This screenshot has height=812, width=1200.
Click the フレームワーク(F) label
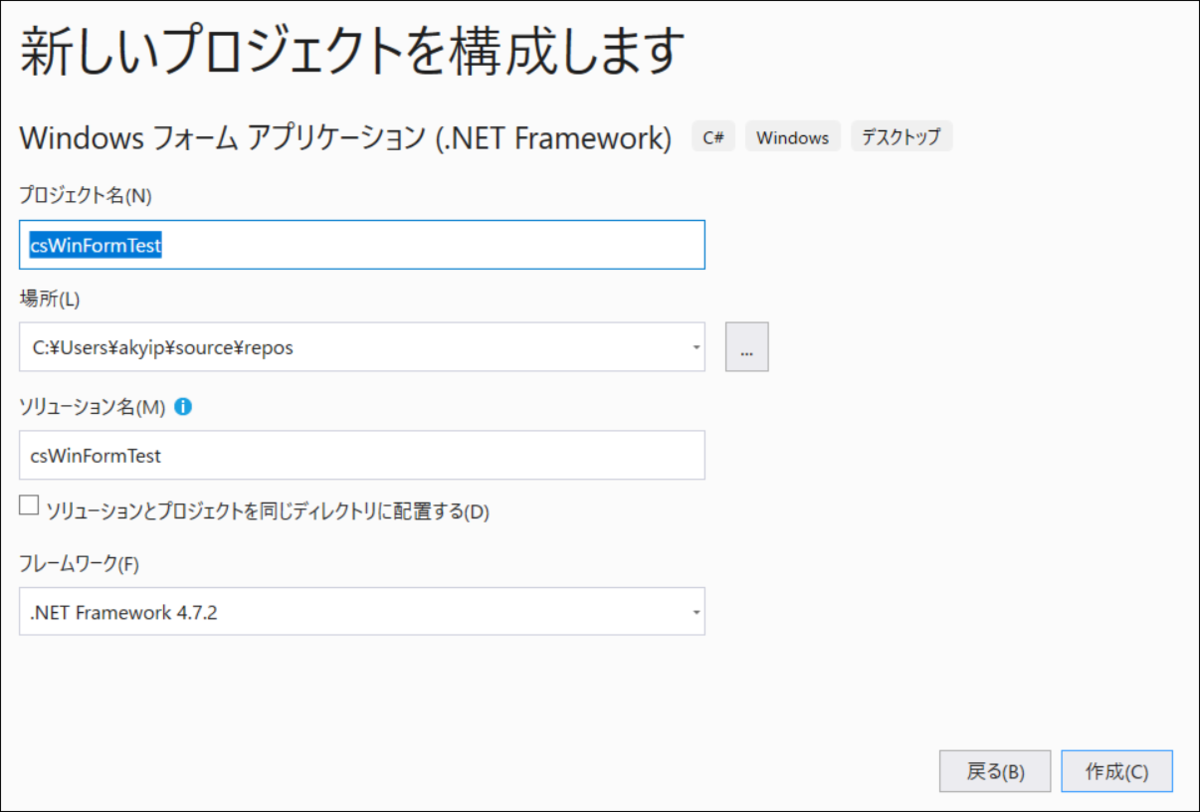(x=79, y=563)
